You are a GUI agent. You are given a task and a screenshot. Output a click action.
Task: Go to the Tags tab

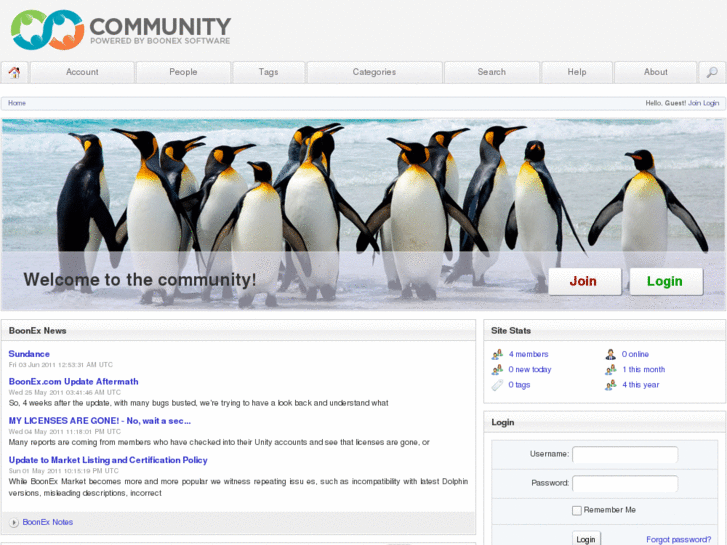click(268, 72)
